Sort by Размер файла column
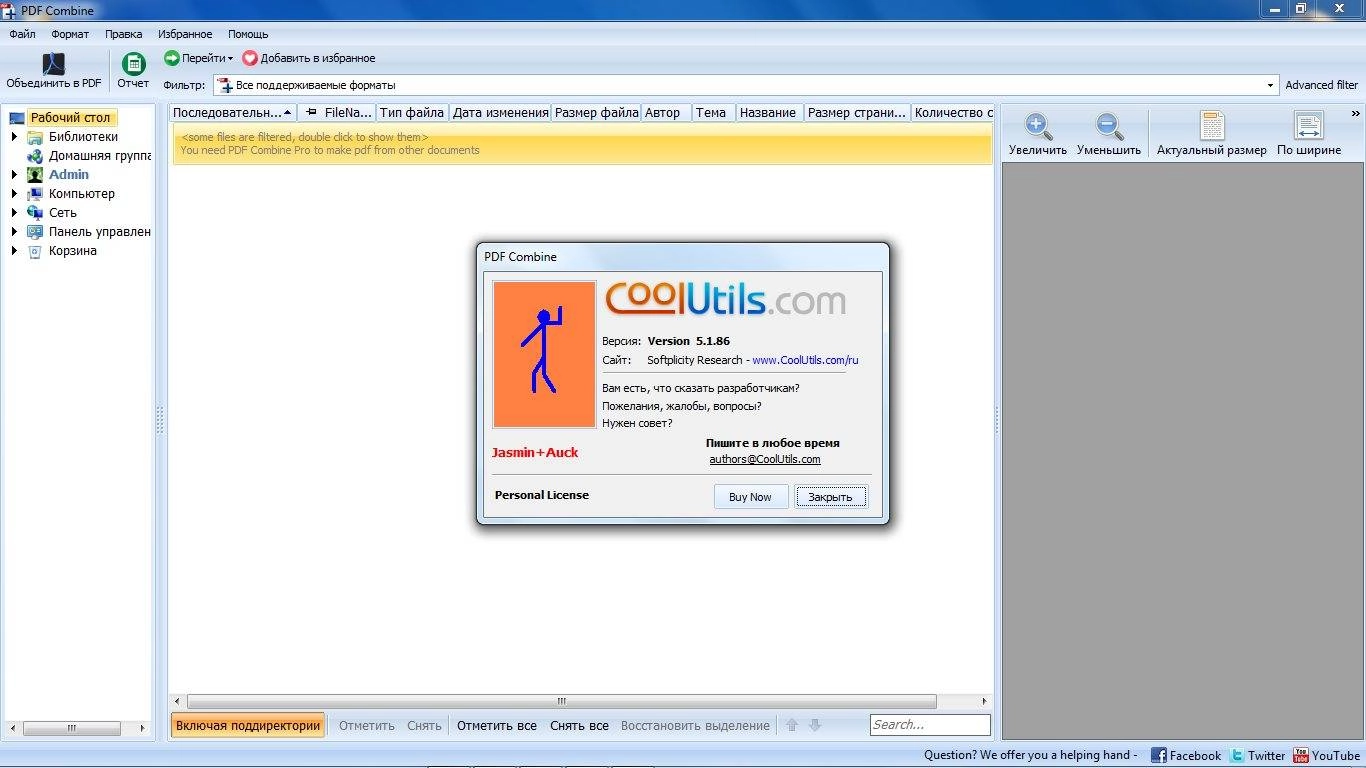The image size is (1366, 768). click(x=596, y=113)
